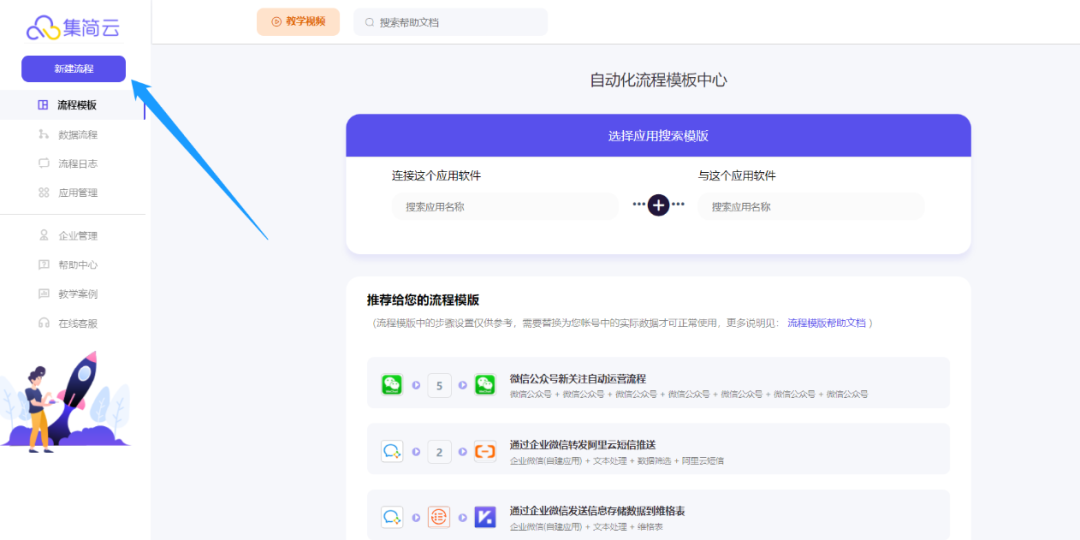1080x540 pixels.
Task: Click the step count 2 badge
Action: [x=439, y=452]
